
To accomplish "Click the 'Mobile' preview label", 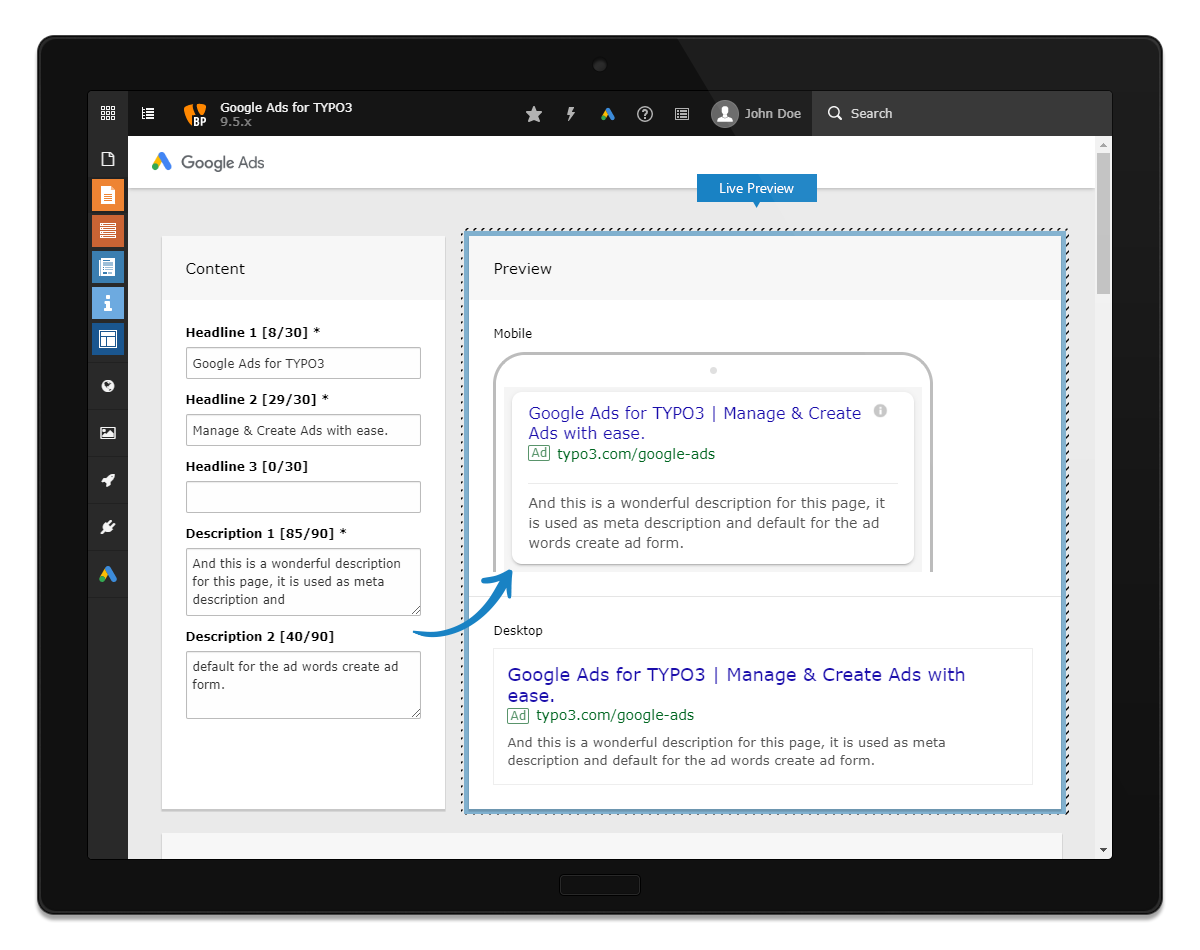I will tap(513, 333).
